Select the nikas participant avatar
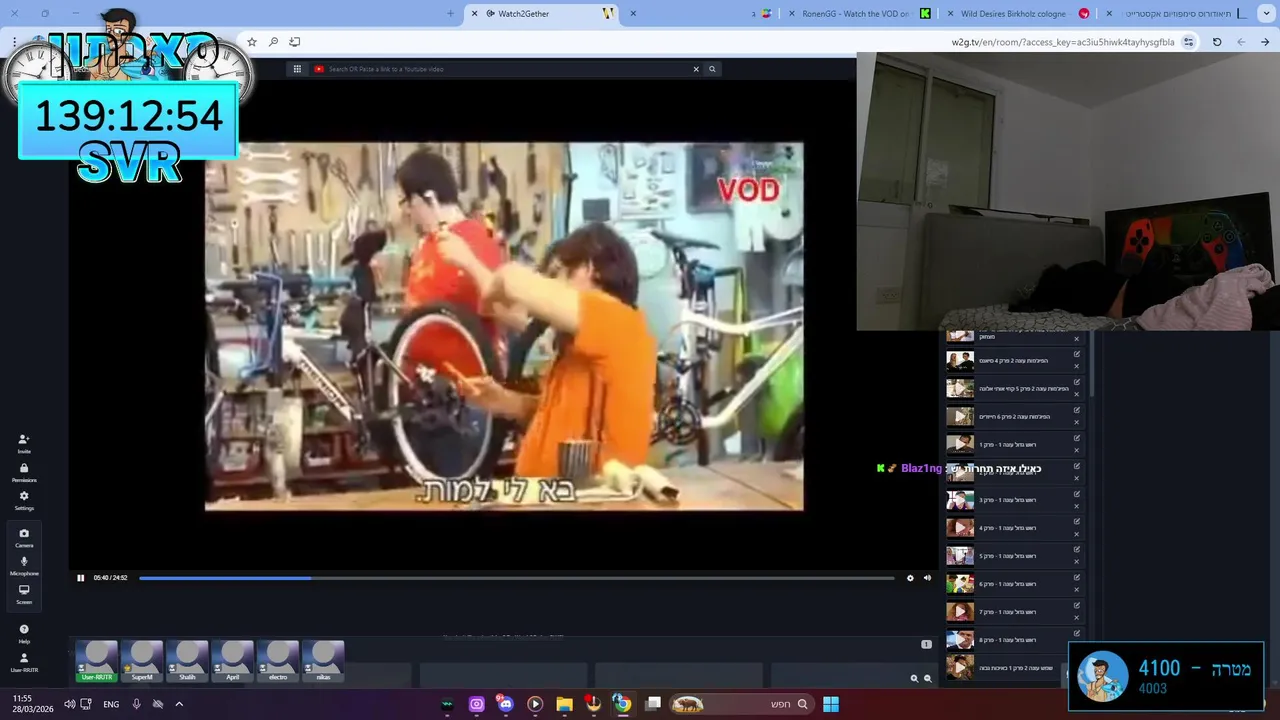Screen dimensions: 1280x720 (323, 661)
